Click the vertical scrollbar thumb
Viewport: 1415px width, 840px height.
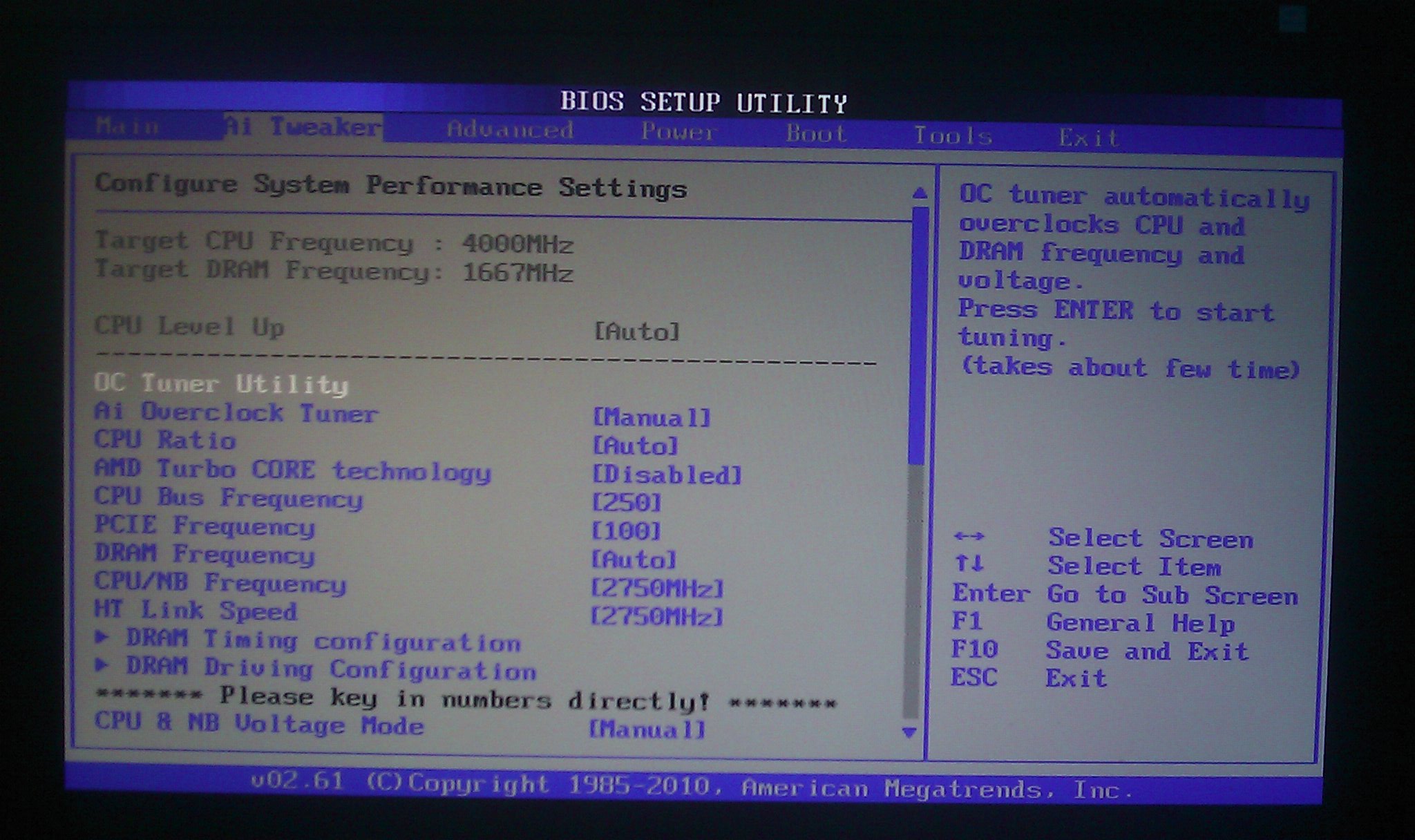(x=917, y=335)
